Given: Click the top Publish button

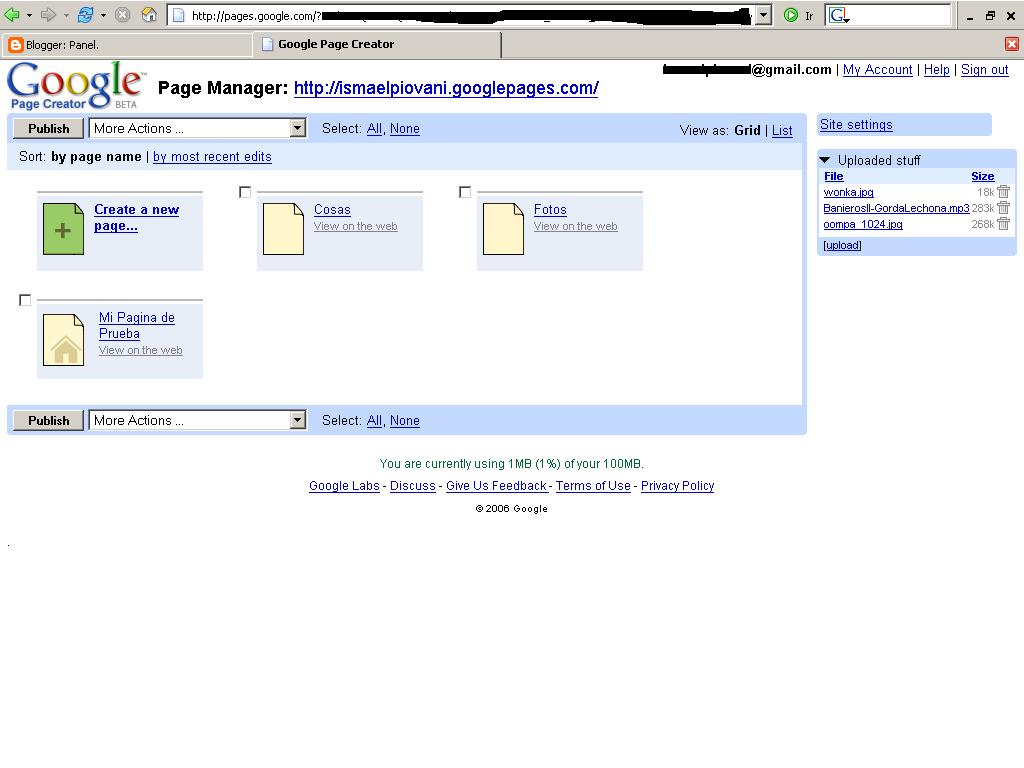Looking at the screenshot, I should [x=49, y=129].
